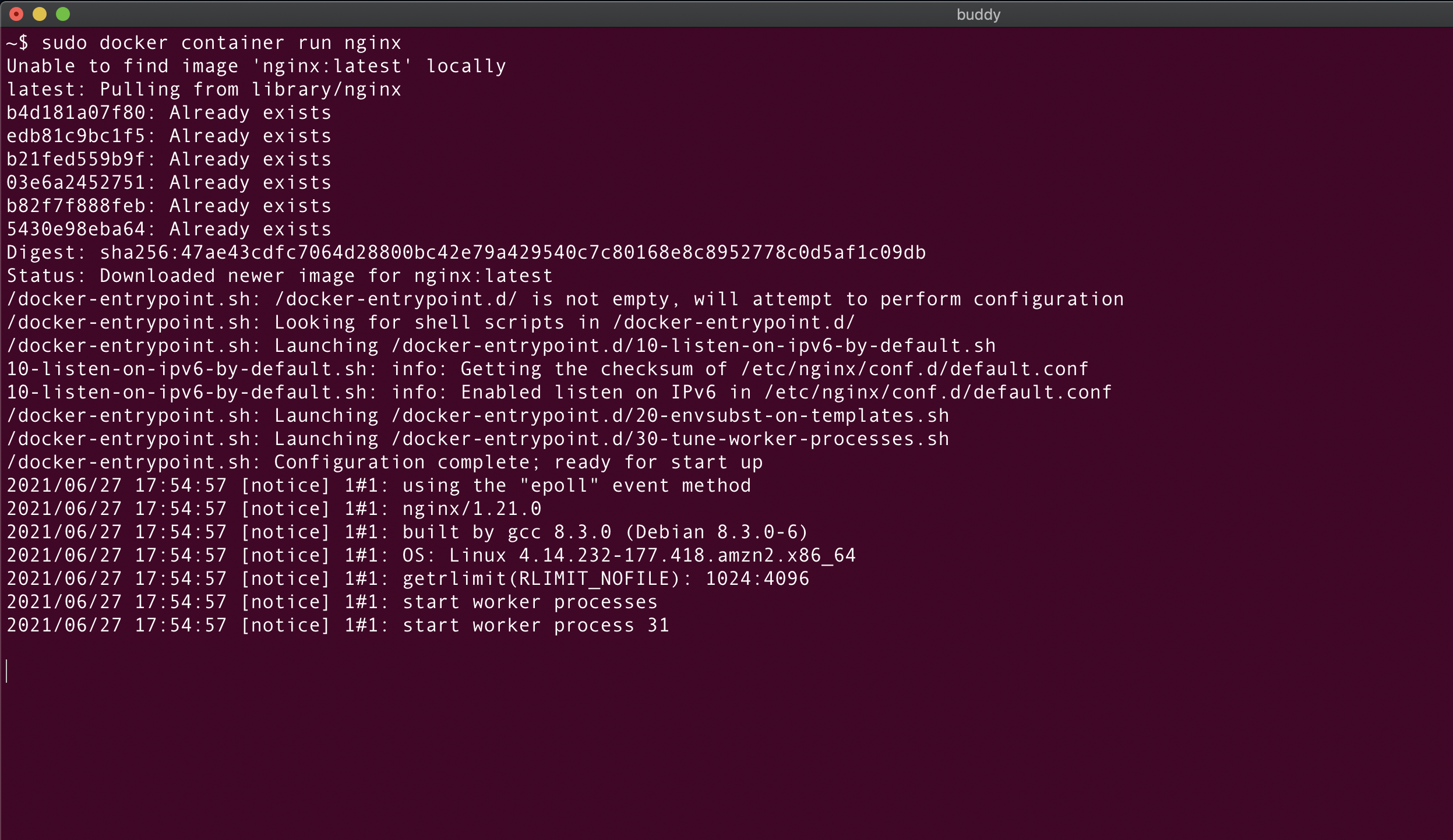Click the buddy window title
The image size is (1453, 840).
(x=979, y=13)
